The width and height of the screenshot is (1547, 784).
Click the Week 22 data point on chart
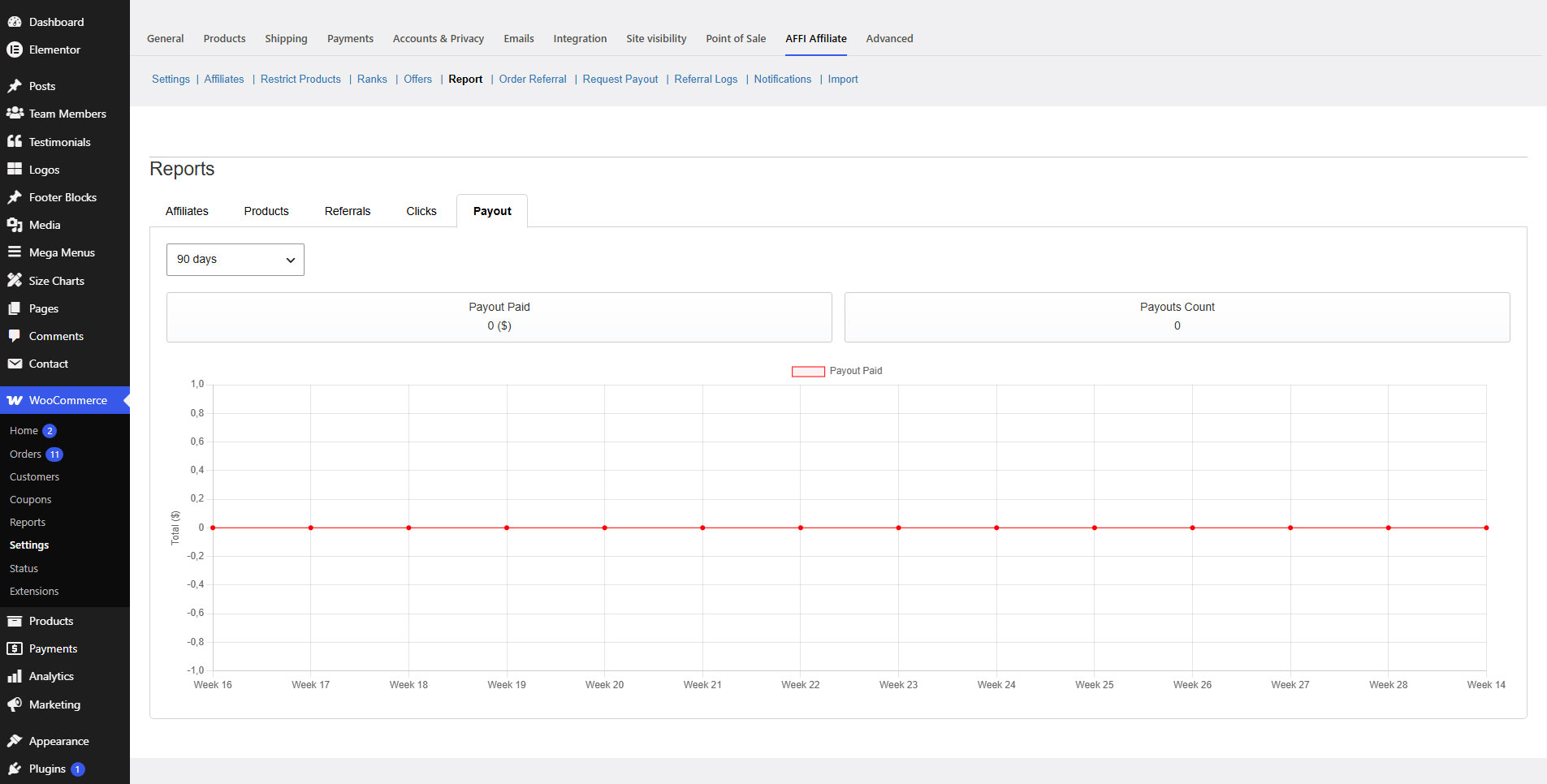801,528
